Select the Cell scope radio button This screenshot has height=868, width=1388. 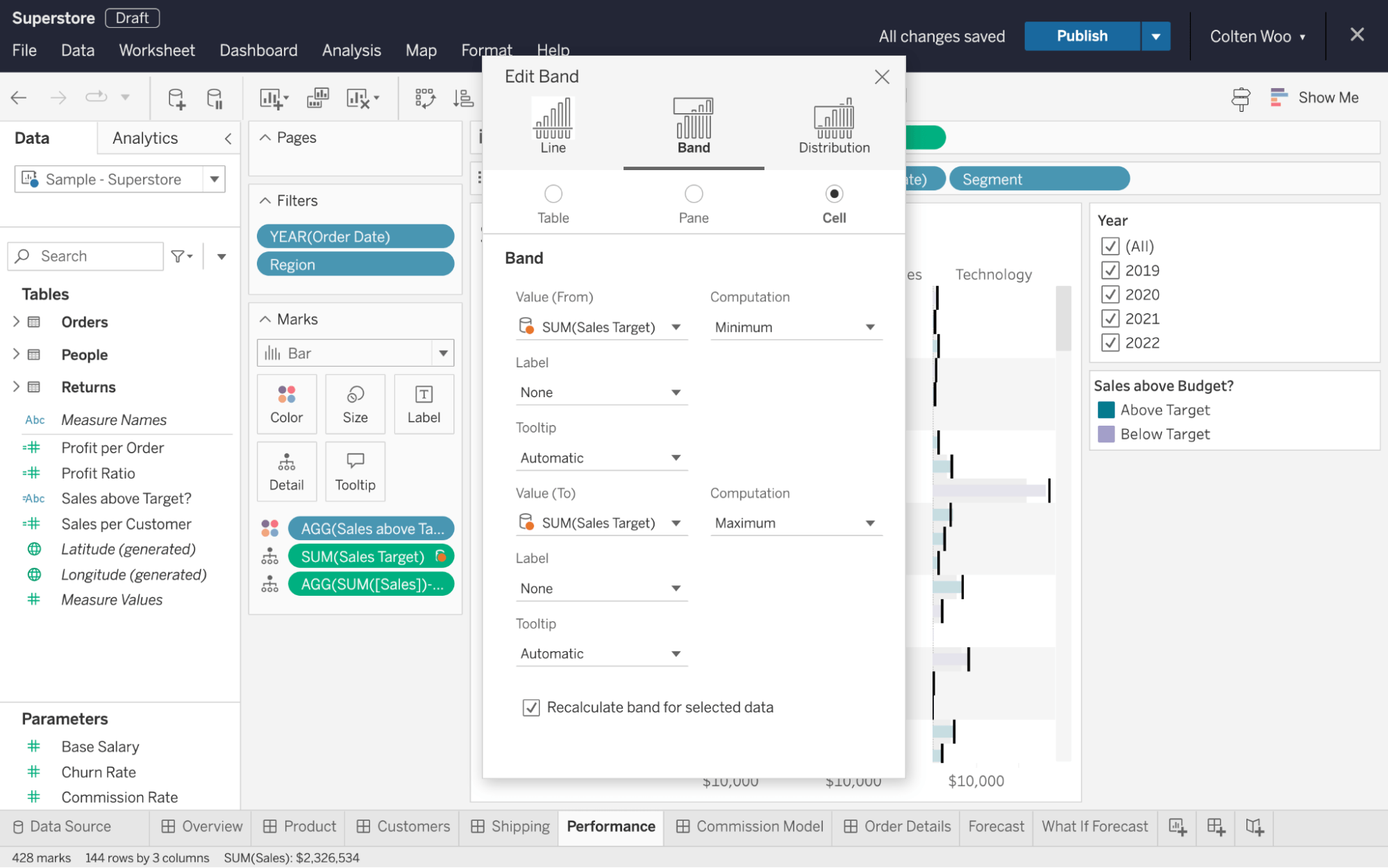[x=834, y=194]
